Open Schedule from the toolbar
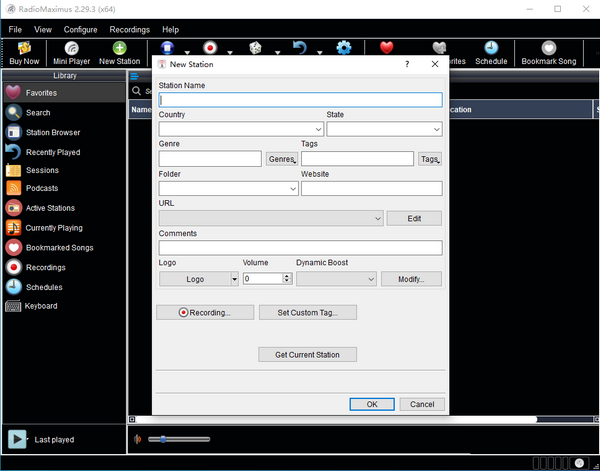Image resolution: width=600 pixels, height=471 pixels. (x=491, y=52)
